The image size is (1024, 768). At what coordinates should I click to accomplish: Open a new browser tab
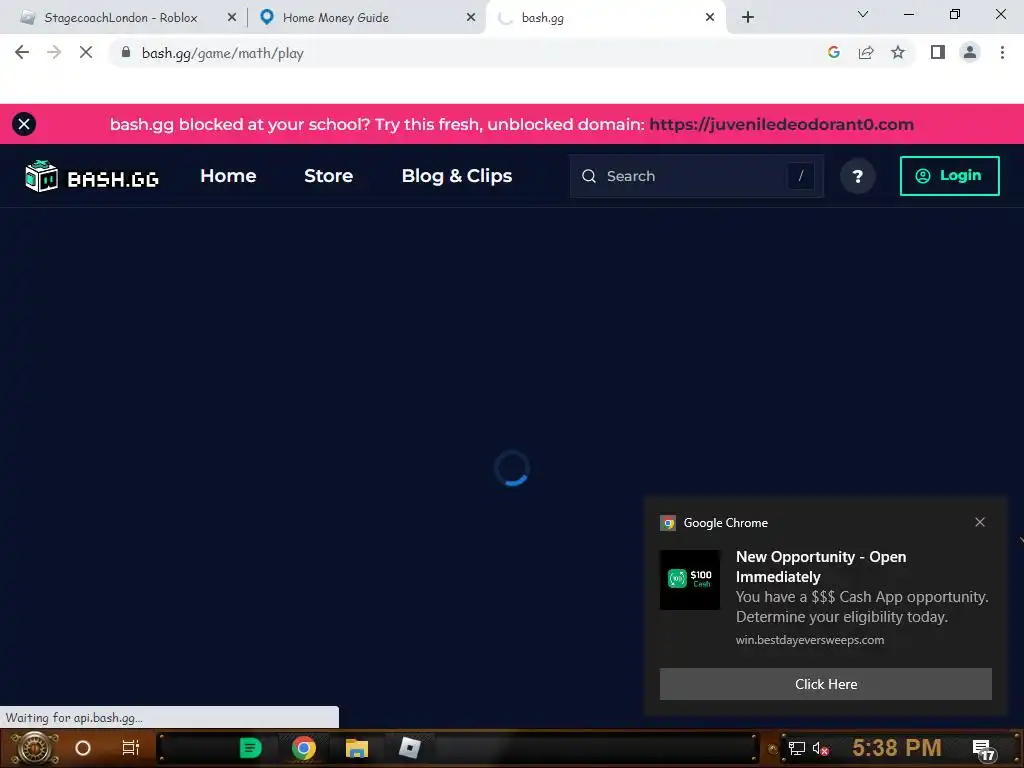748,18
